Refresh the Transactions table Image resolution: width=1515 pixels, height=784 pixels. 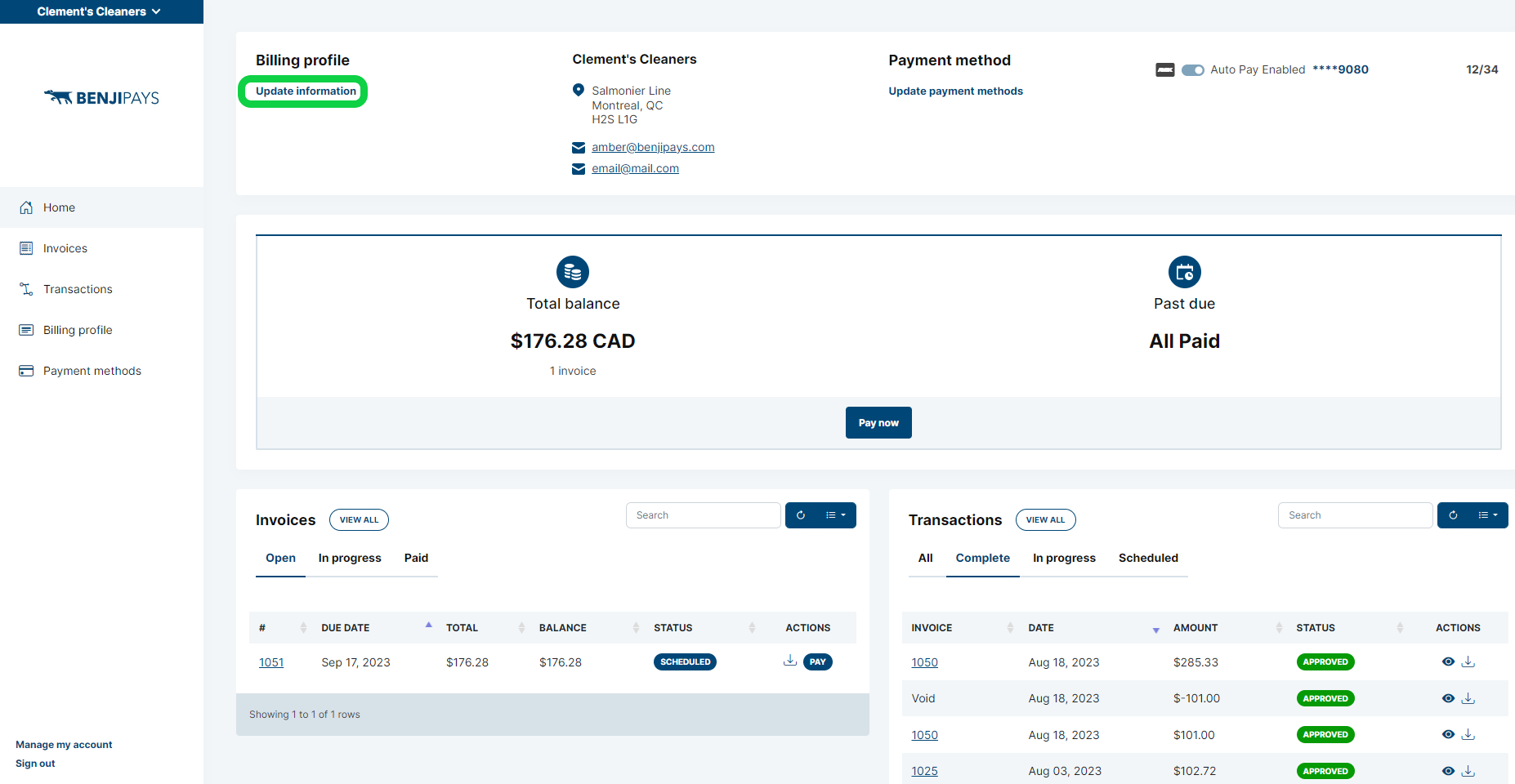point(1453,515)
